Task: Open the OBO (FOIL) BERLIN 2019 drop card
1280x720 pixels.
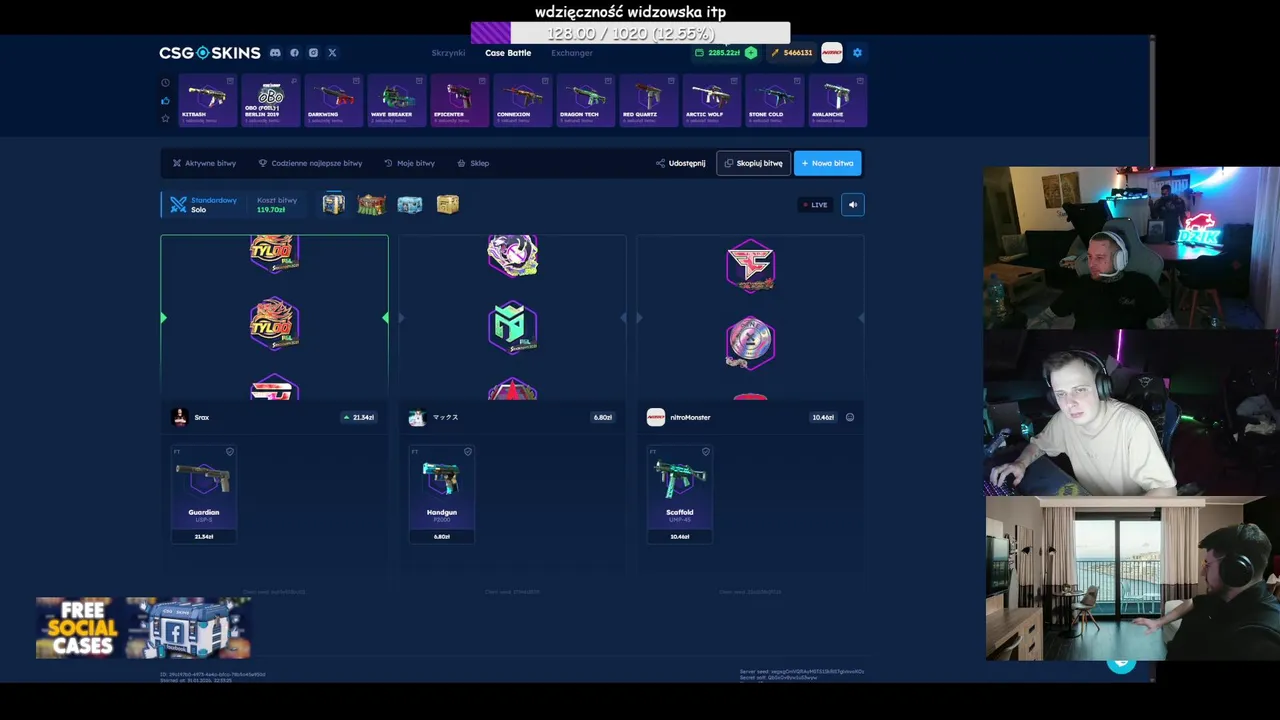Action: click(270, 100)
